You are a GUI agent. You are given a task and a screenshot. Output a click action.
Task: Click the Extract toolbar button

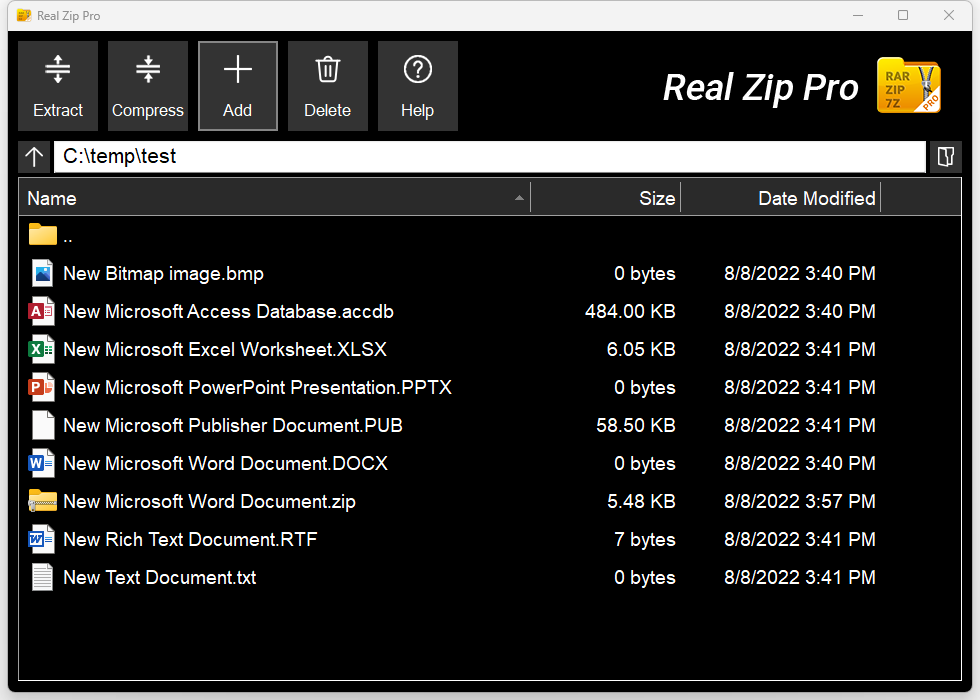coord(58,86)
